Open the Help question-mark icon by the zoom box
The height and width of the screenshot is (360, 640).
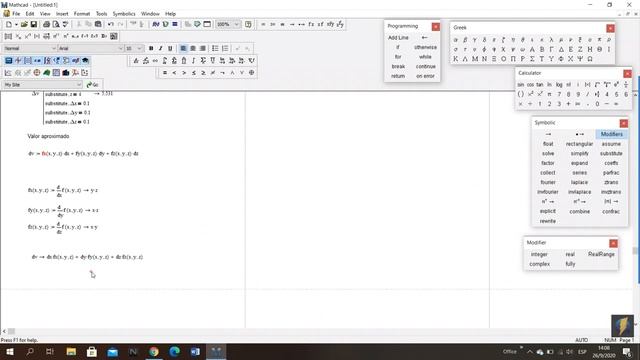[x=248, y=24]
